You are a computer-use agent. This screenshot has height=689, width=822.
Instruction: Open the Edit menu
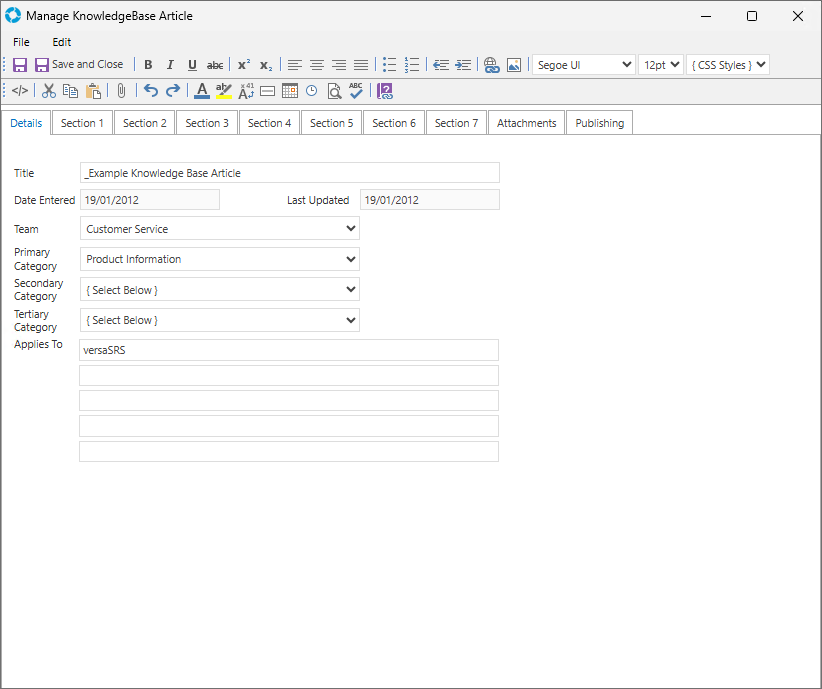pos(62,42)
